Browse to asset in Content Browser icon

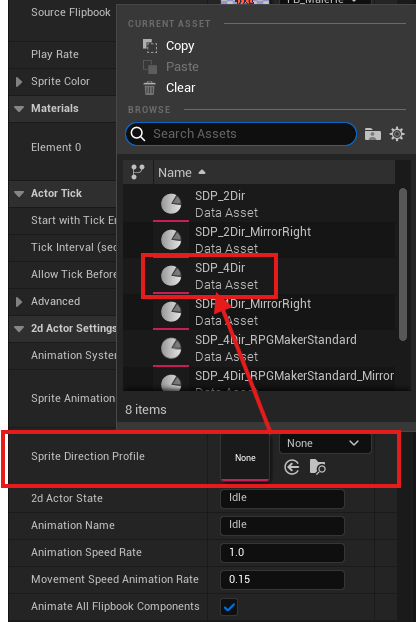click(318, 467)
